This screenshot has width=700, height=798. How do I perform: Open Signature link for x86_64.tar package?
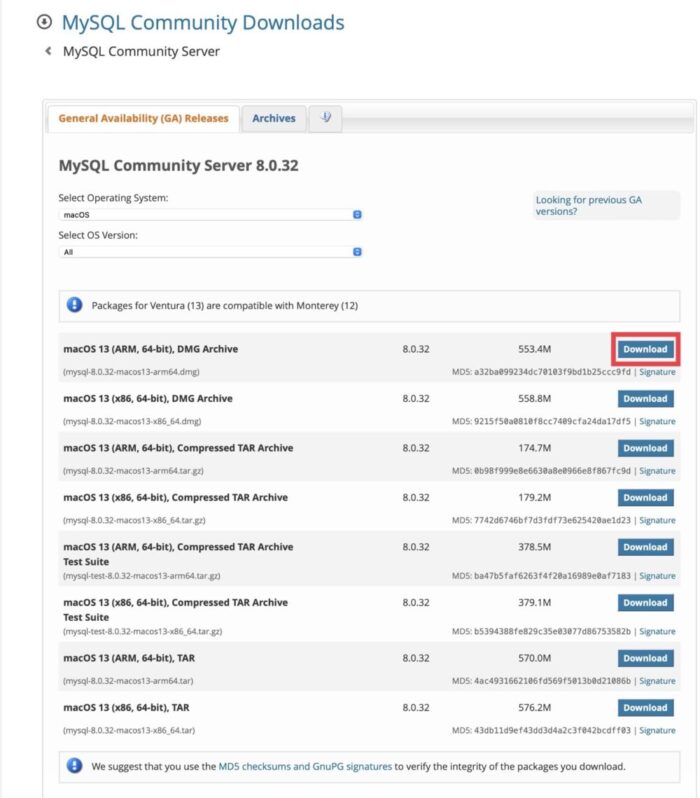point(657,730)
